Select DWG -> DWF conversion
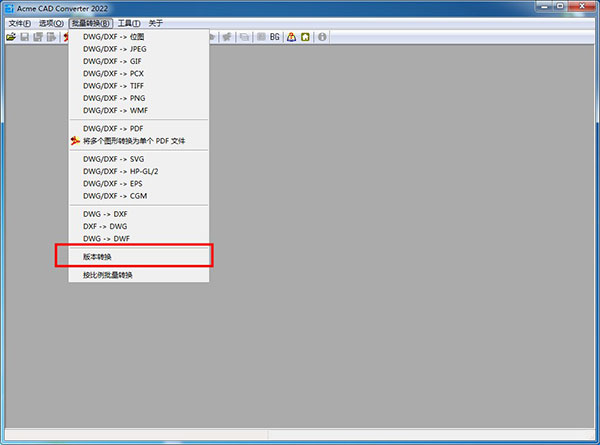600x445 pixels. (x=139, y=238)
